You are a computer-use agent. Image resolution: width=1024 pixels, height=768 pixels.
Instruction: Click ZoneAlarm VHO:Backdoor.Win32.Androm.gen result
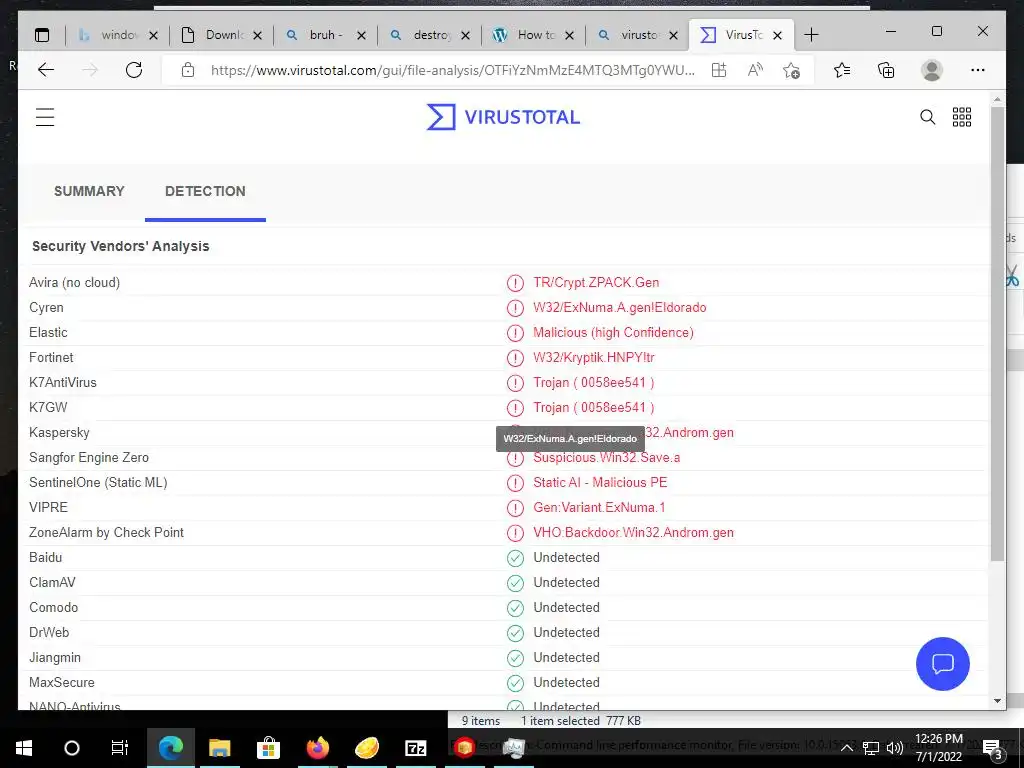(x=633, y=533)
